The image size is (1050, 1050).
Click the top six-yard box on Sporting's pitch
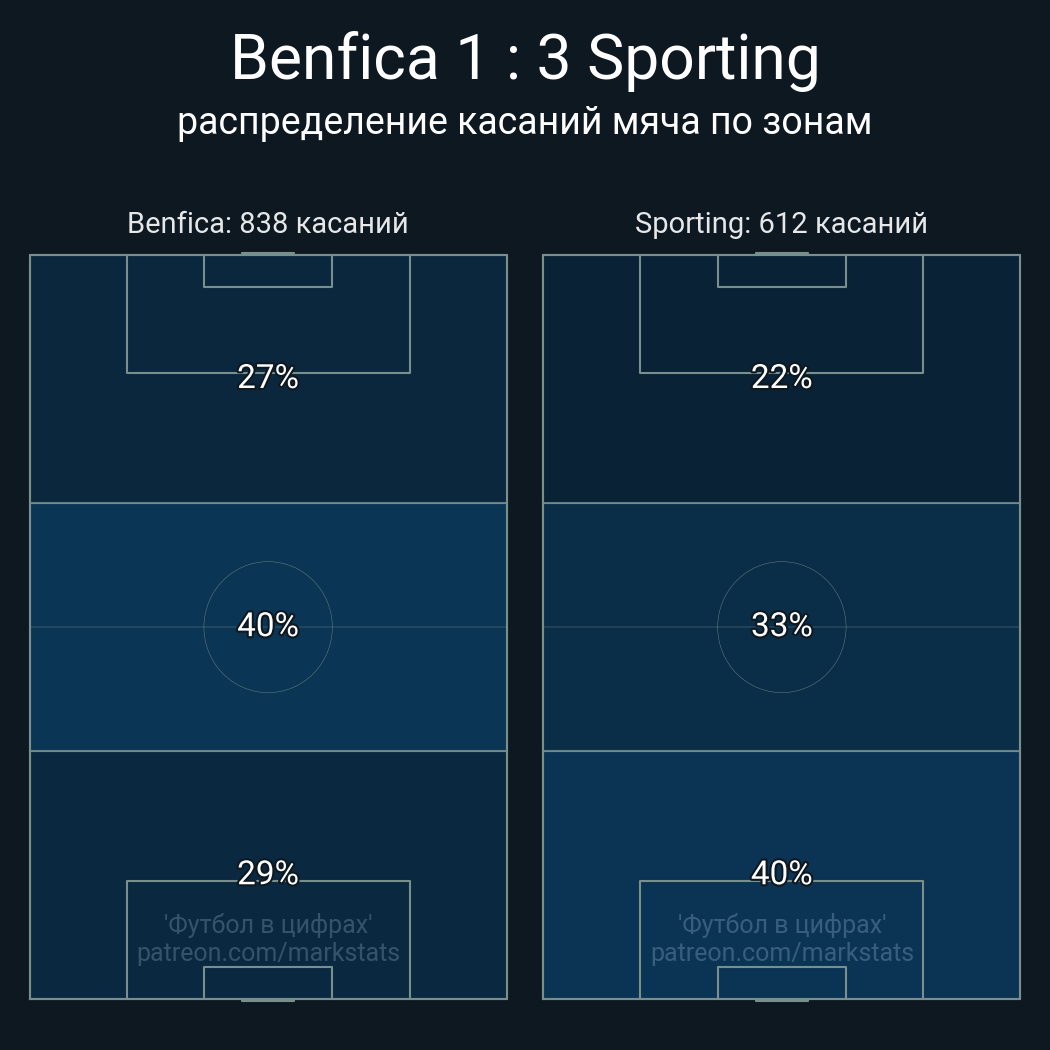tap(782, 271)
